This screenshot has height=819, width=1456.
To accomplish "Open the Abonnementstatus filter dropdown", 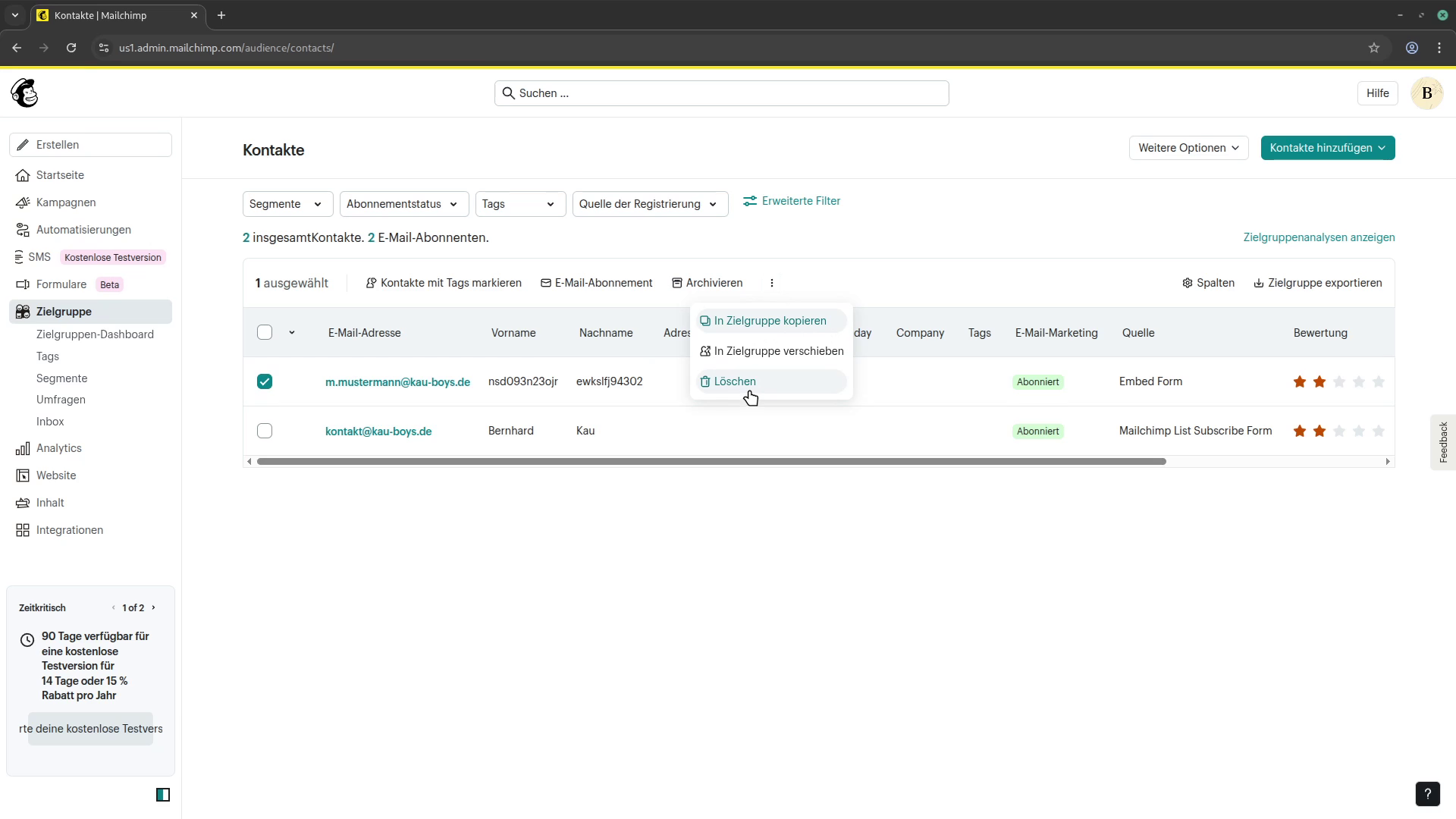I will coord(403,204).
